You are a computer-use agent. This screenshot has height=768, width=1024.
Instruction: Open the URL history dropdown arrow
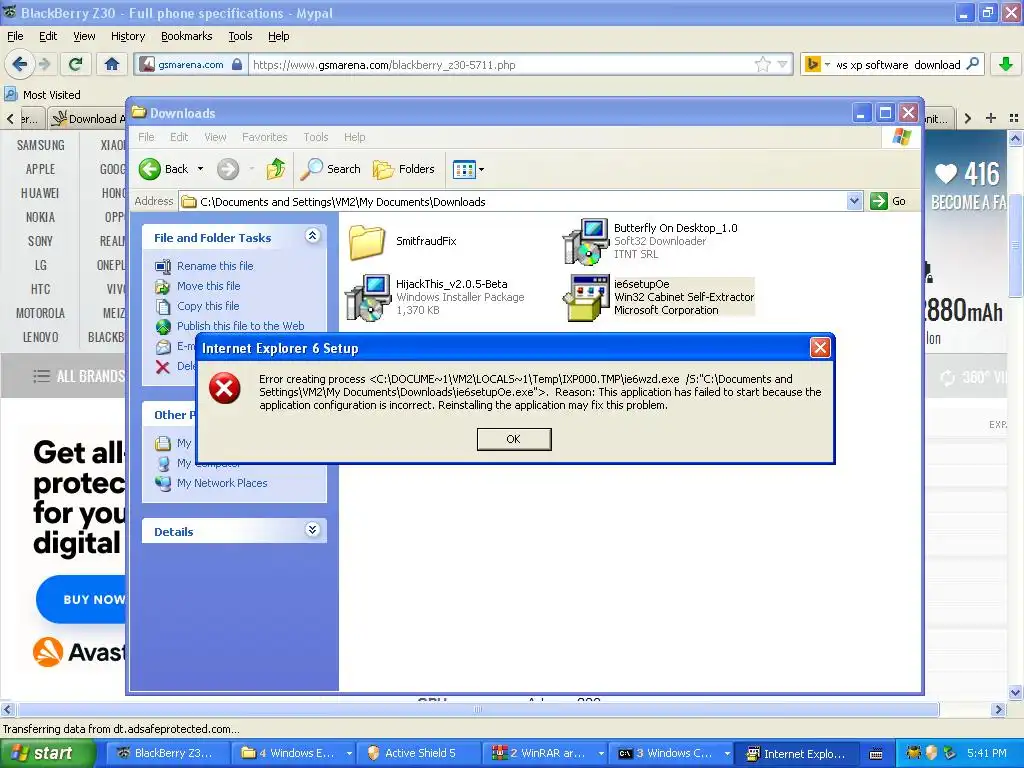pyautogui.click(x=782, y=64)
